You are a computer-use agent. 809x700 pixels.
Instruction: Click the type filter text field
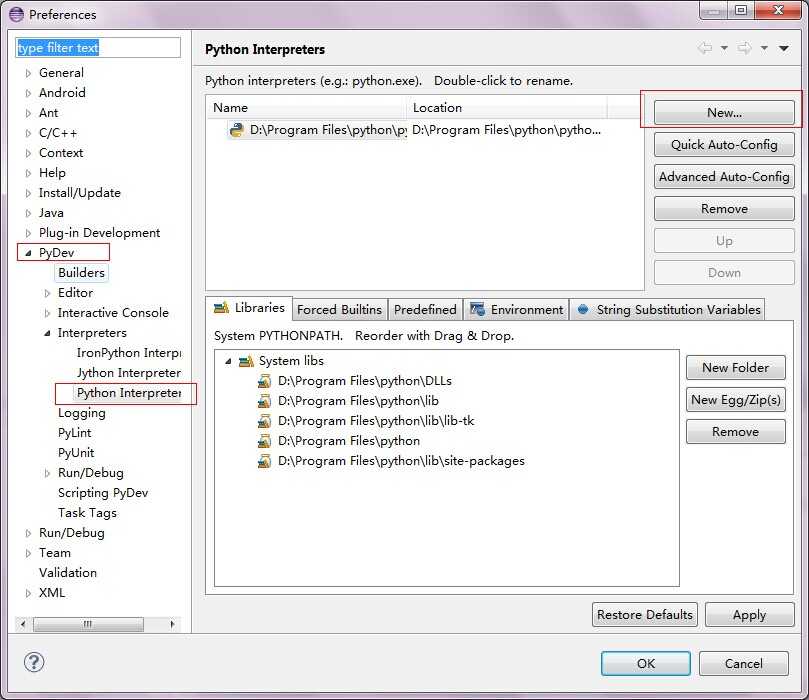(98, 47)
